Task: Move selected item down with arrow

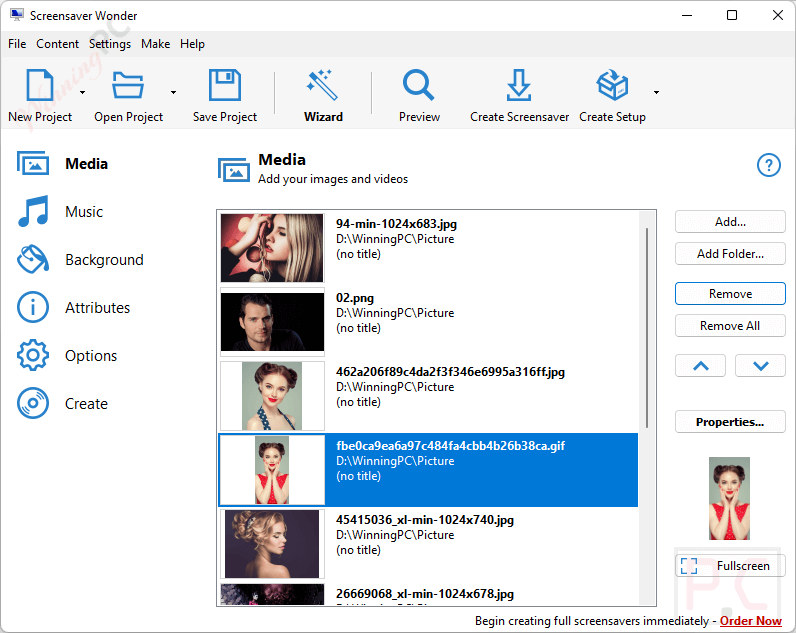Action: [x=760, y=366]
